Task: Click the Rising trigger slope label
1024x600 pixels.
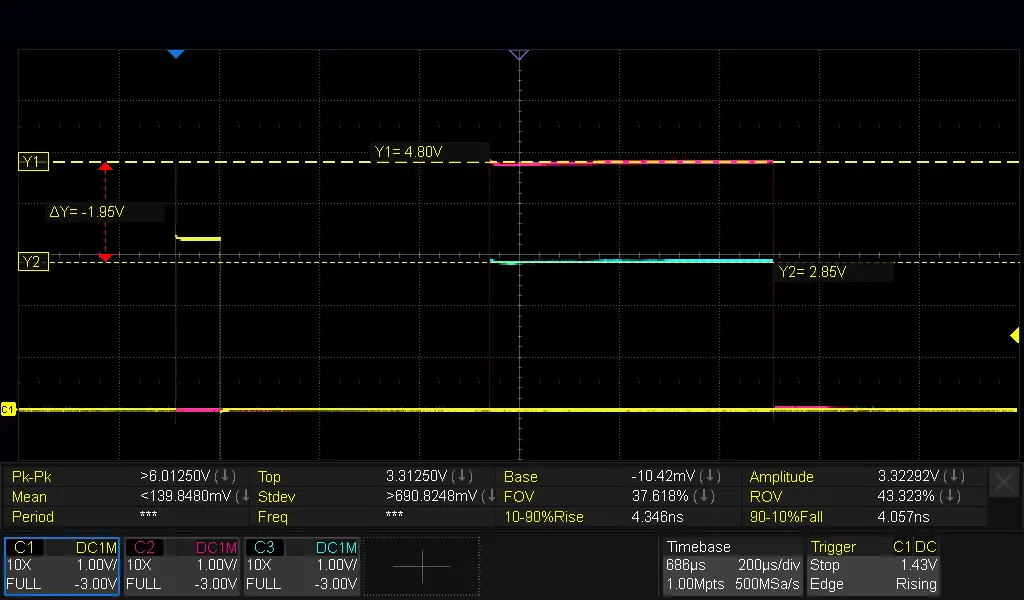Action: point(916,584)
